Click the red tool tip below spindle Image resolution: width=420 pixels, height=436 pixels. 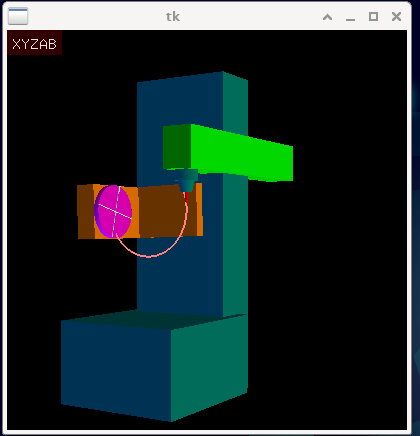tap(187, 197)
